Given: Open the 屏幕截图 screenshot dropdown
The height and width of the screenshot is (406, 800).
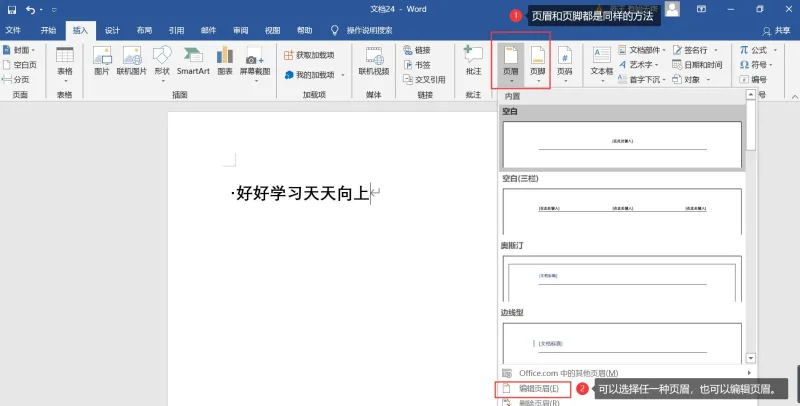Looking at the screenshot, I should [x=255, y=64].
